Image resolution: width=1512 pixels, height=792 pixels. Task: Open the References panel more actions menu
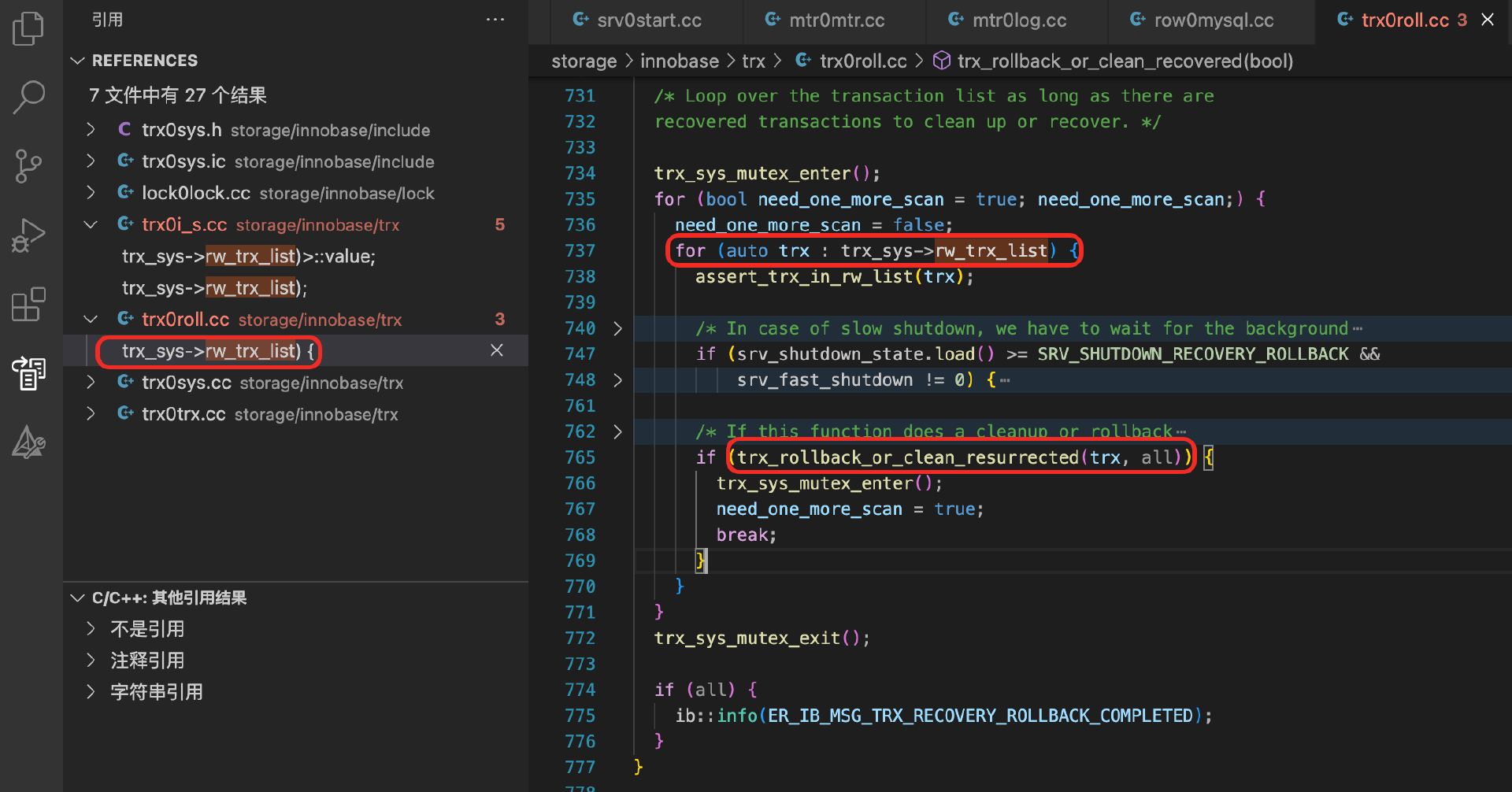[x=495, y=20]
